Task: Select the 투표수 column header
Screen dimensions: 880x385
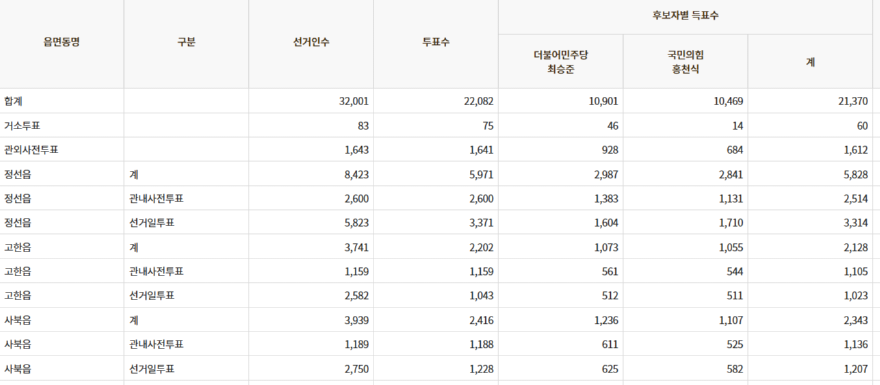Action: click(x=436, y=42)
